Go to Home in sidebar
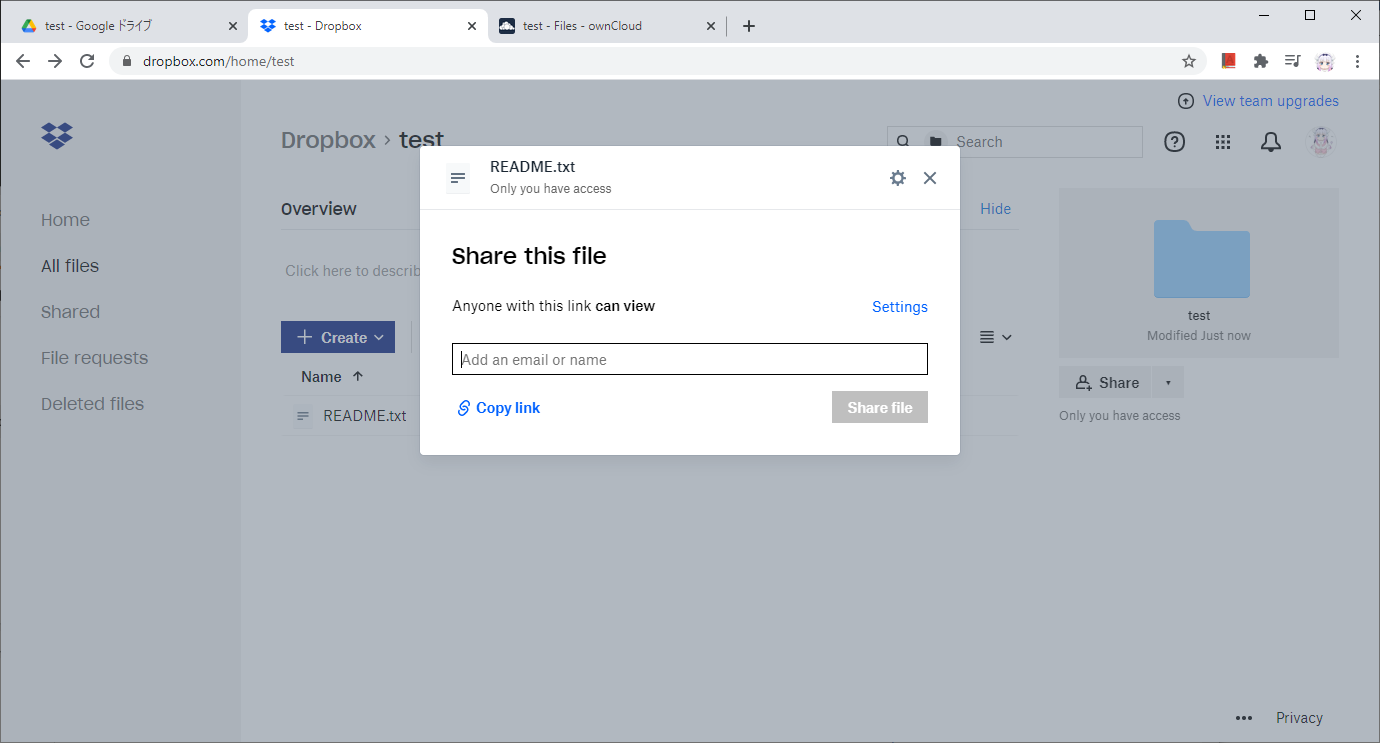This screenshot has width=1380, height=743. pos(65,220)
